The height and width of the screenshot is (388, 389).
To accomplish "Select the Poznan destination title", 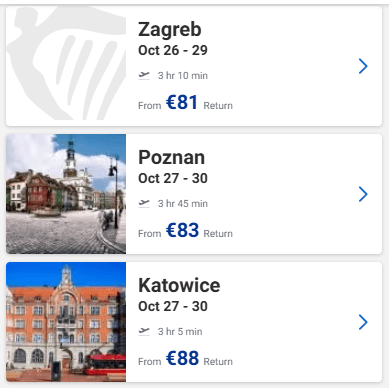I will [171, 157].
